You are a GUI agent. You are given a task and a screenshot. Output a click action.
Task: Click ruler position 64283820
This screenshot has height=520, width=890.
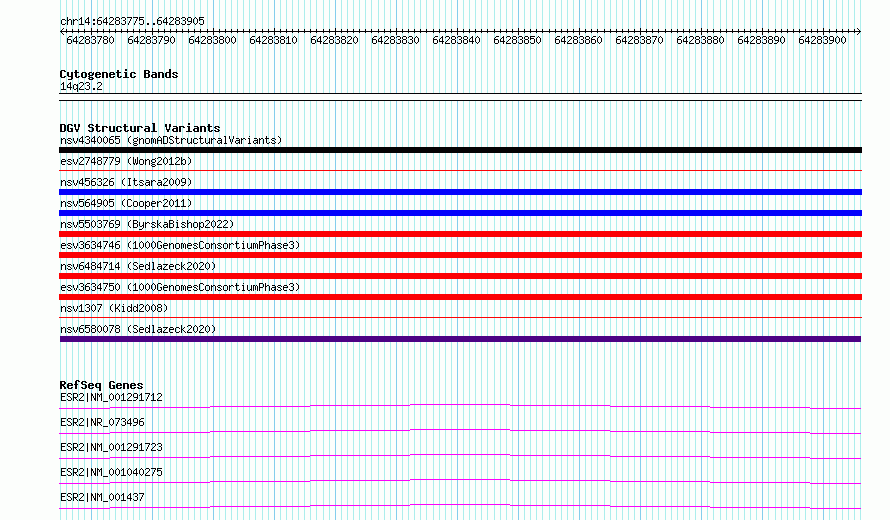pos(334,40)
